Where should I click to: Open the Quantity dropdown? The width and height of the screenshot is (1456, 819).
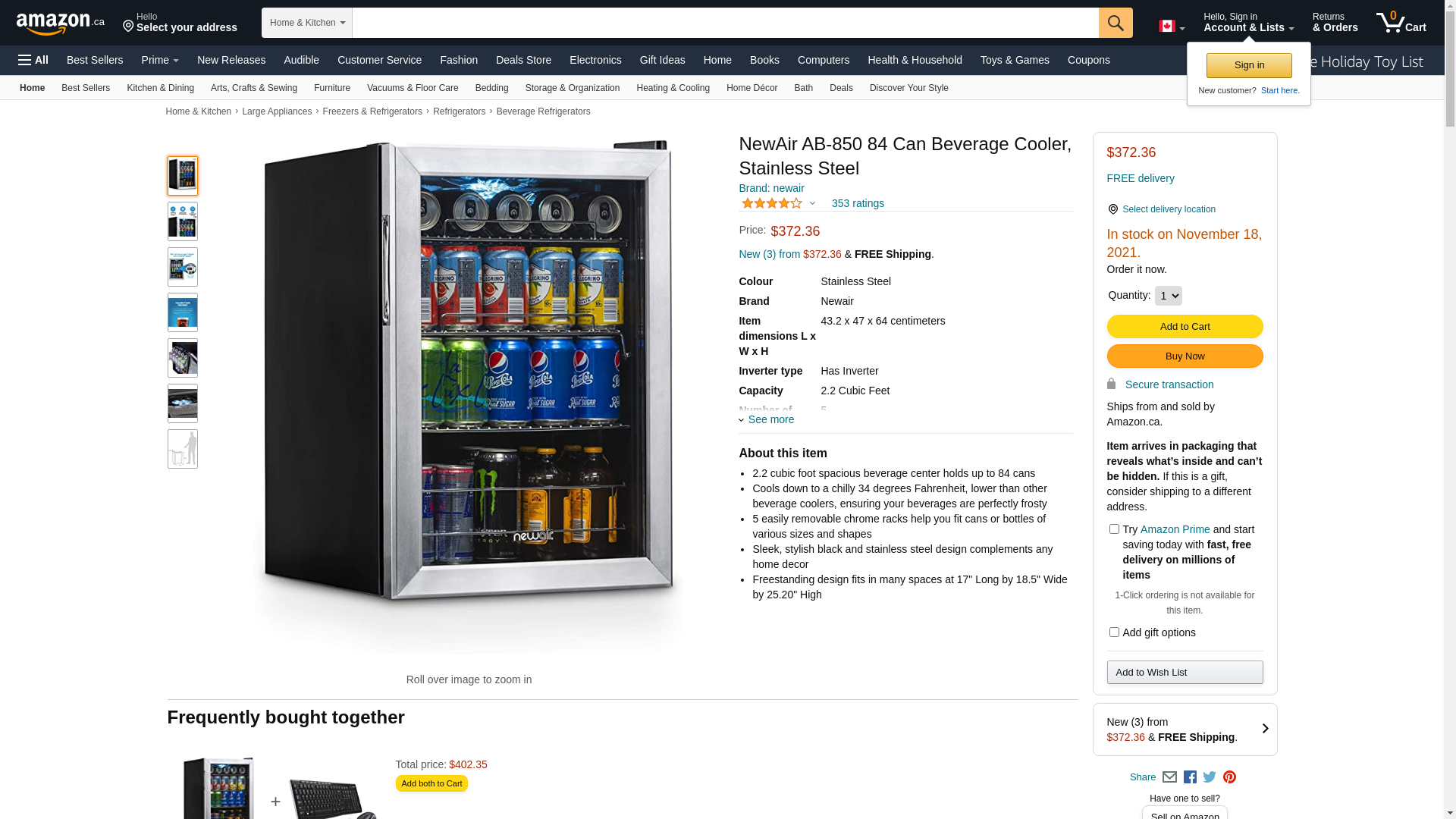click(1169, 296)
